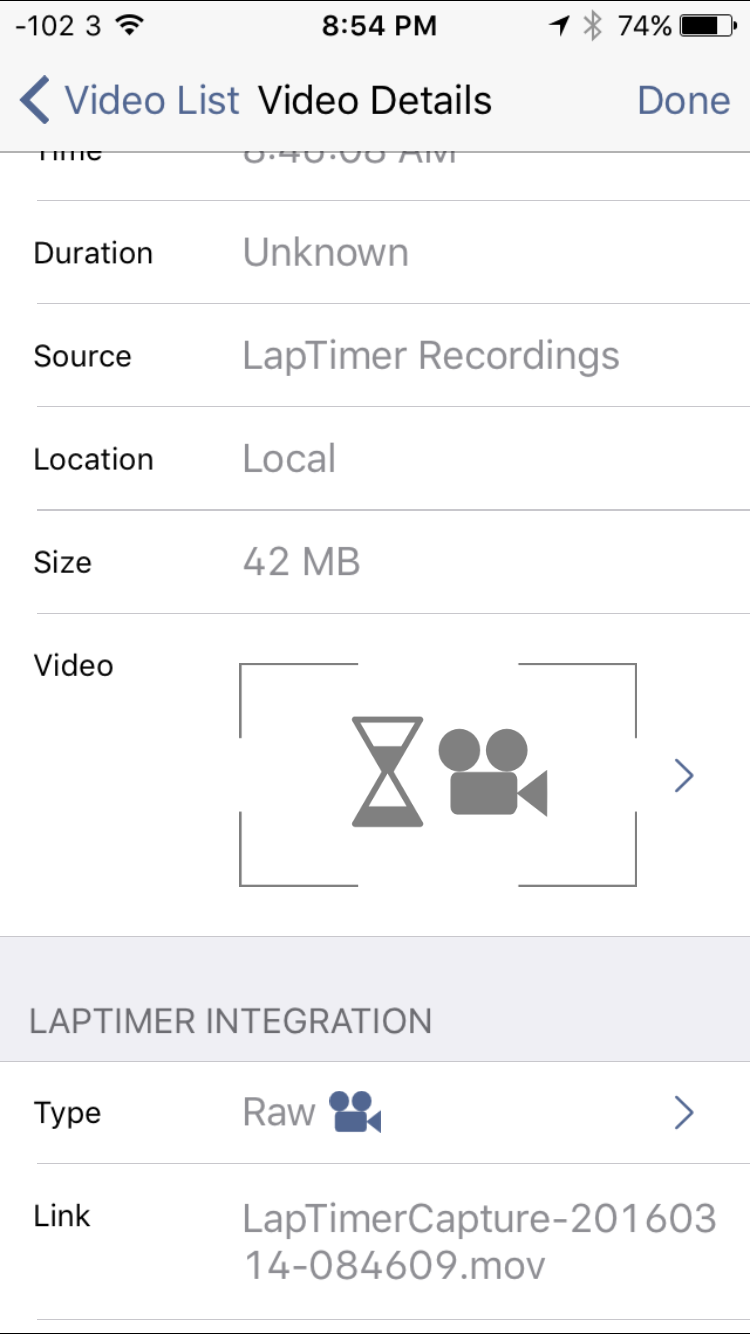Image resolution: width=750 pixels, height=1334 pixels.
Task: Select the Size 42 MB row
Action: [x=375, y=561]
